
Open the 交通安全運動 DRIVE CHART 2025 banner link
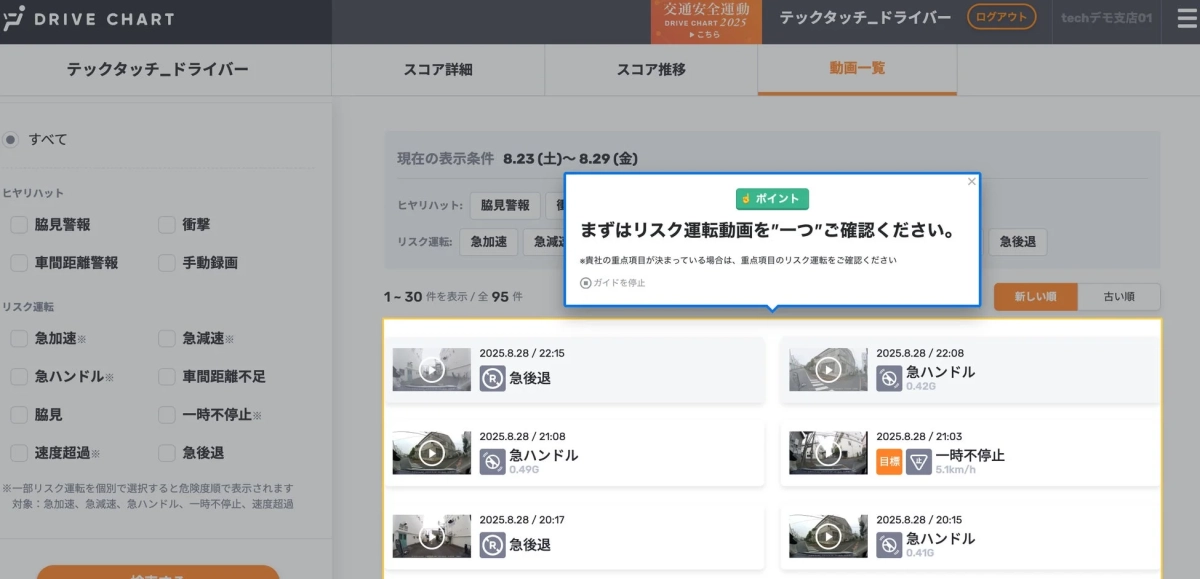706,22
